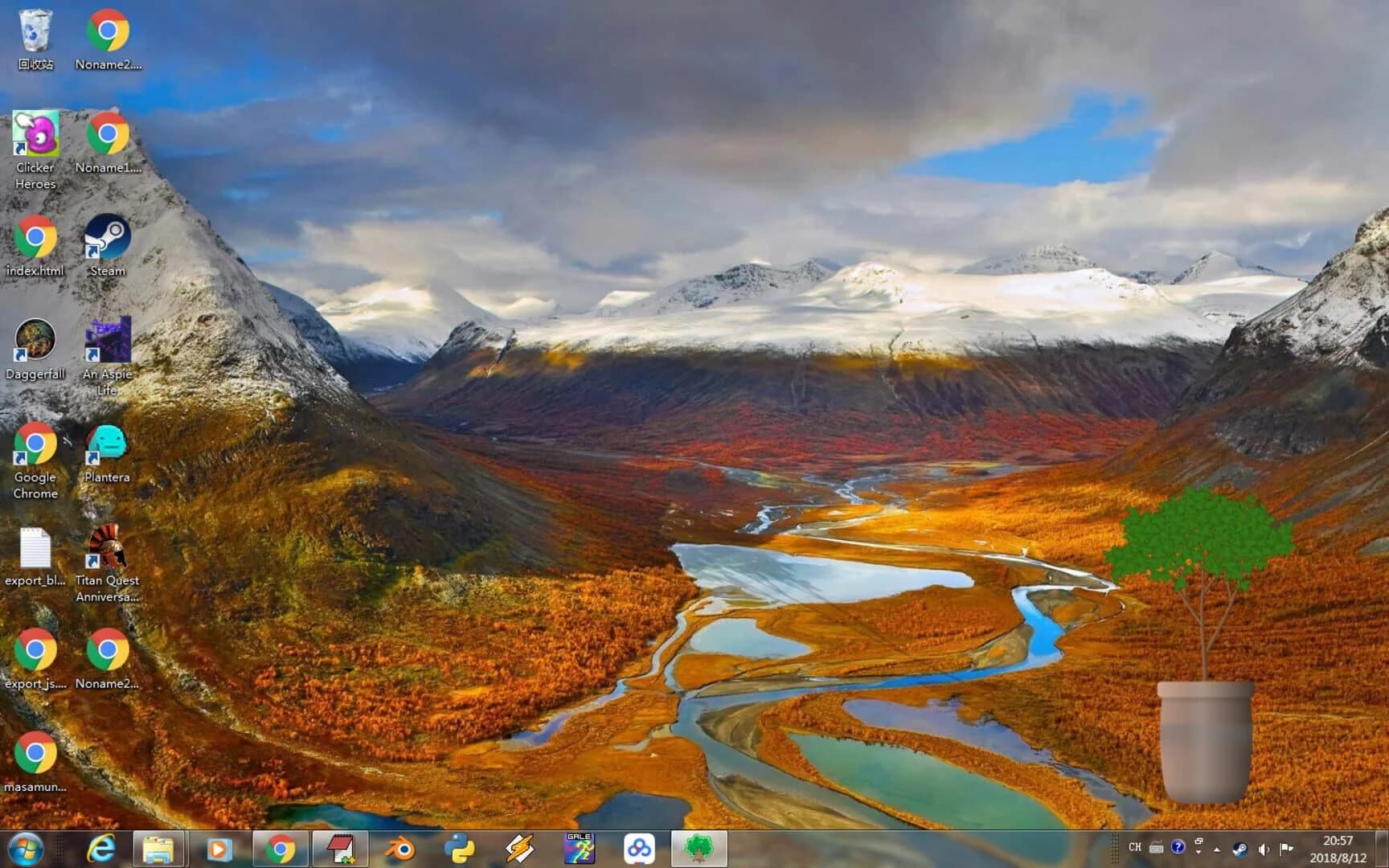Mute audio via the speaker tray icon
Viewport: 1389px width, 868px height.
point(1264,848)
